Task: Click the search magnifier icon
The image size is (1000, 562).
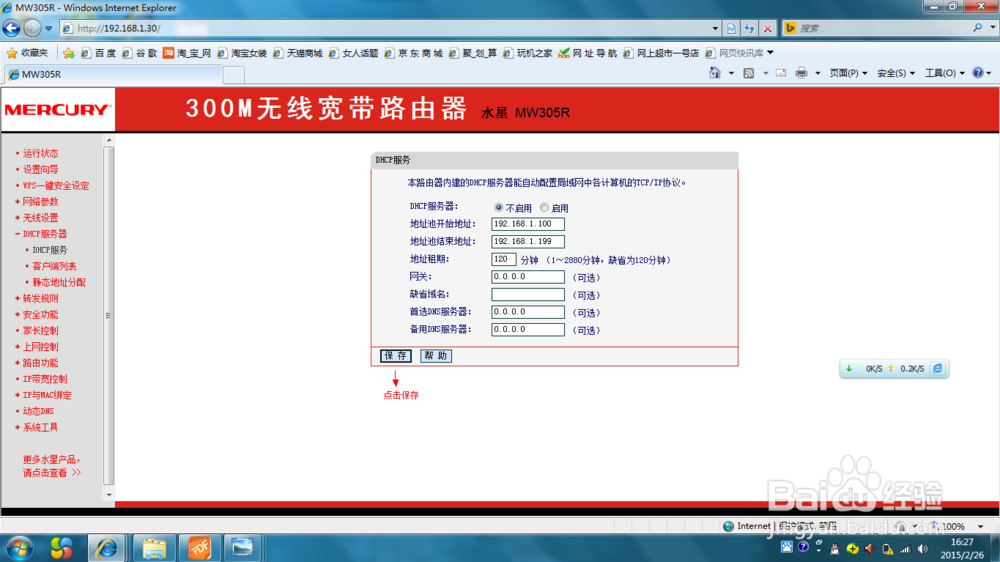Action: pyautogui.click(x=977, y=28)
